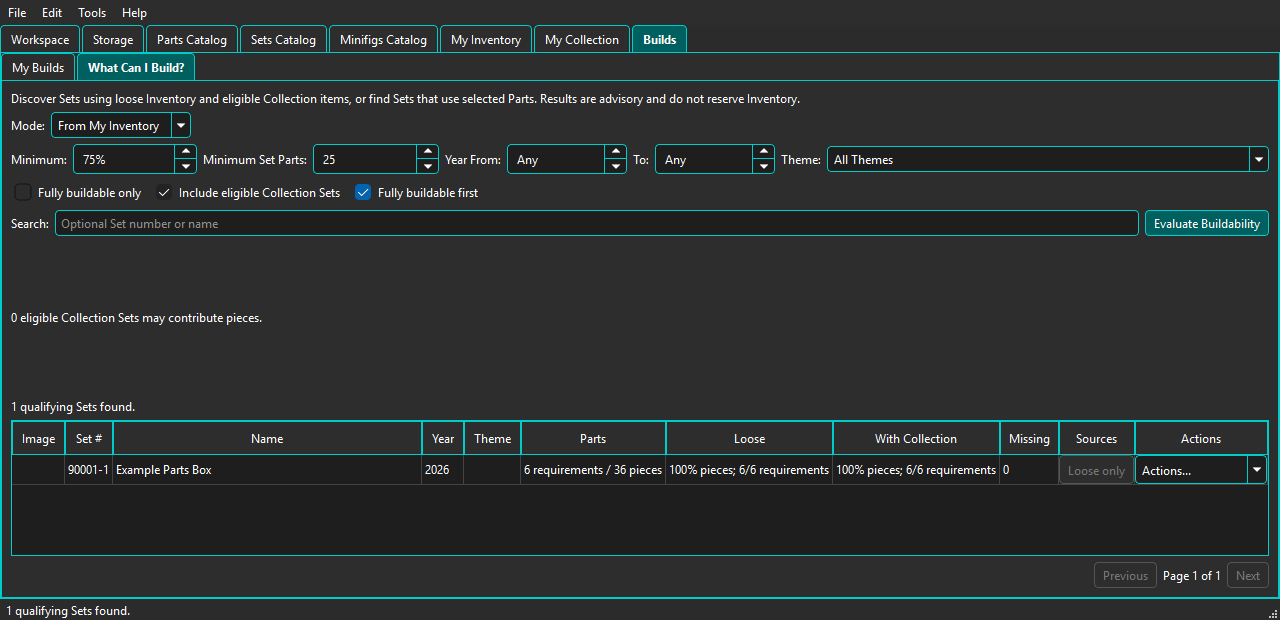Select the 2026 year cell
Viewport: 1280px width, 620px height.
pos(443,470)
